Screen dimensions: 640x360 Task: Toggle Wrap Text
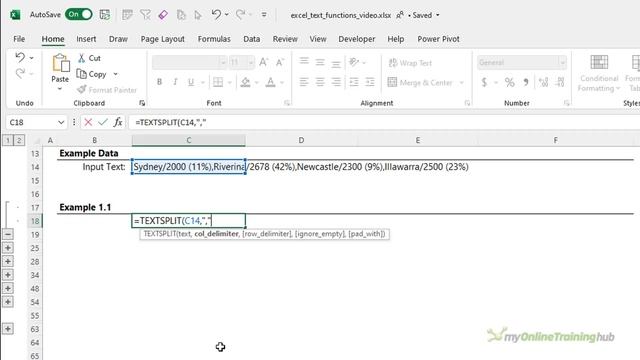point(410,63)
